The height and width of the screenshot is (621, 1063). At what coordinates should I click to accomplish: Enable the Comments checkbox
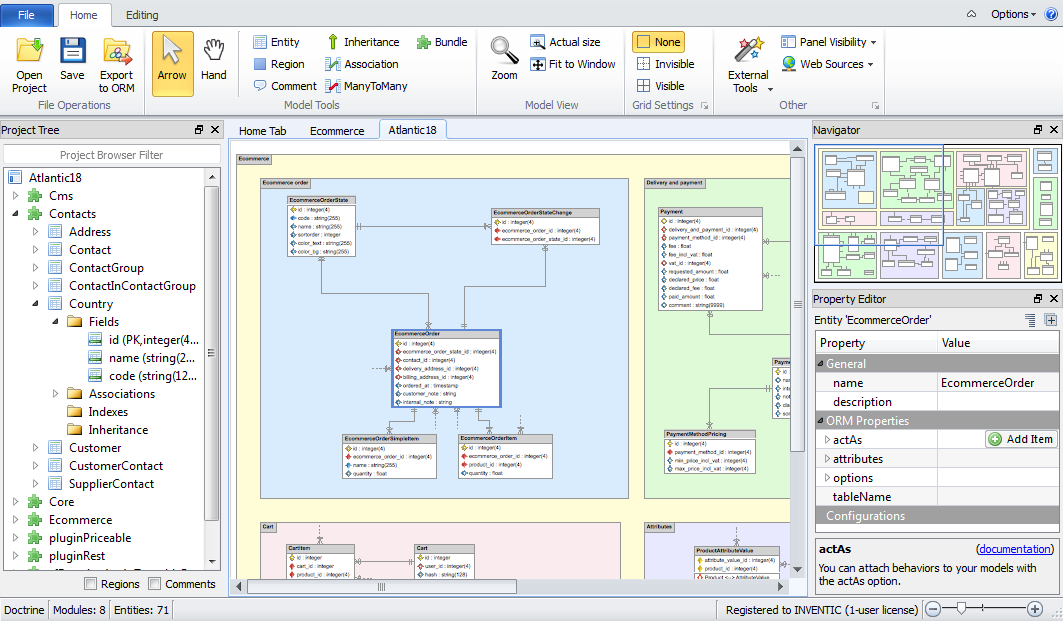(155, 584)
